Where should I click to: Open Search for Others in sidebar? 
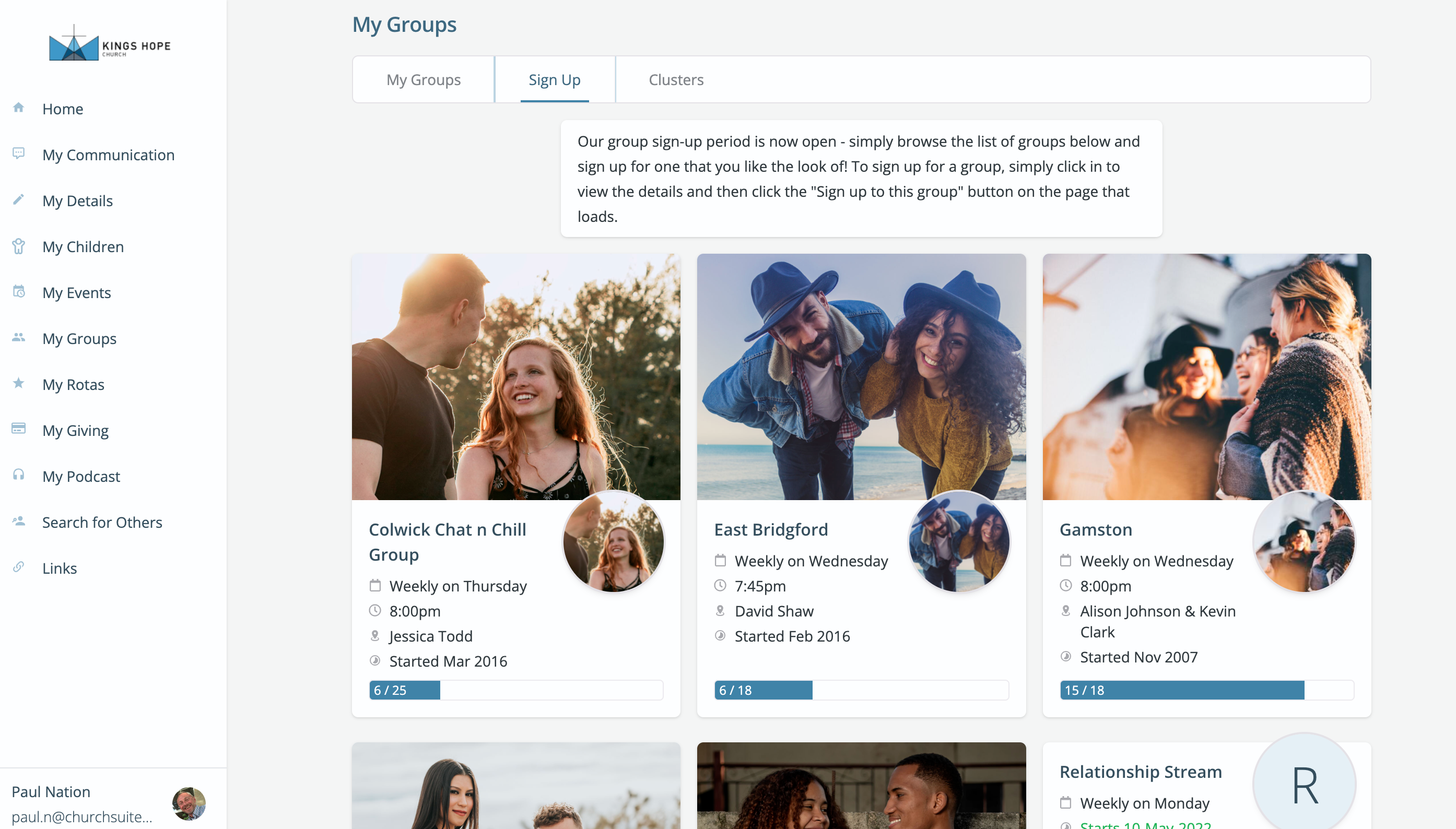tap(102, 522)
